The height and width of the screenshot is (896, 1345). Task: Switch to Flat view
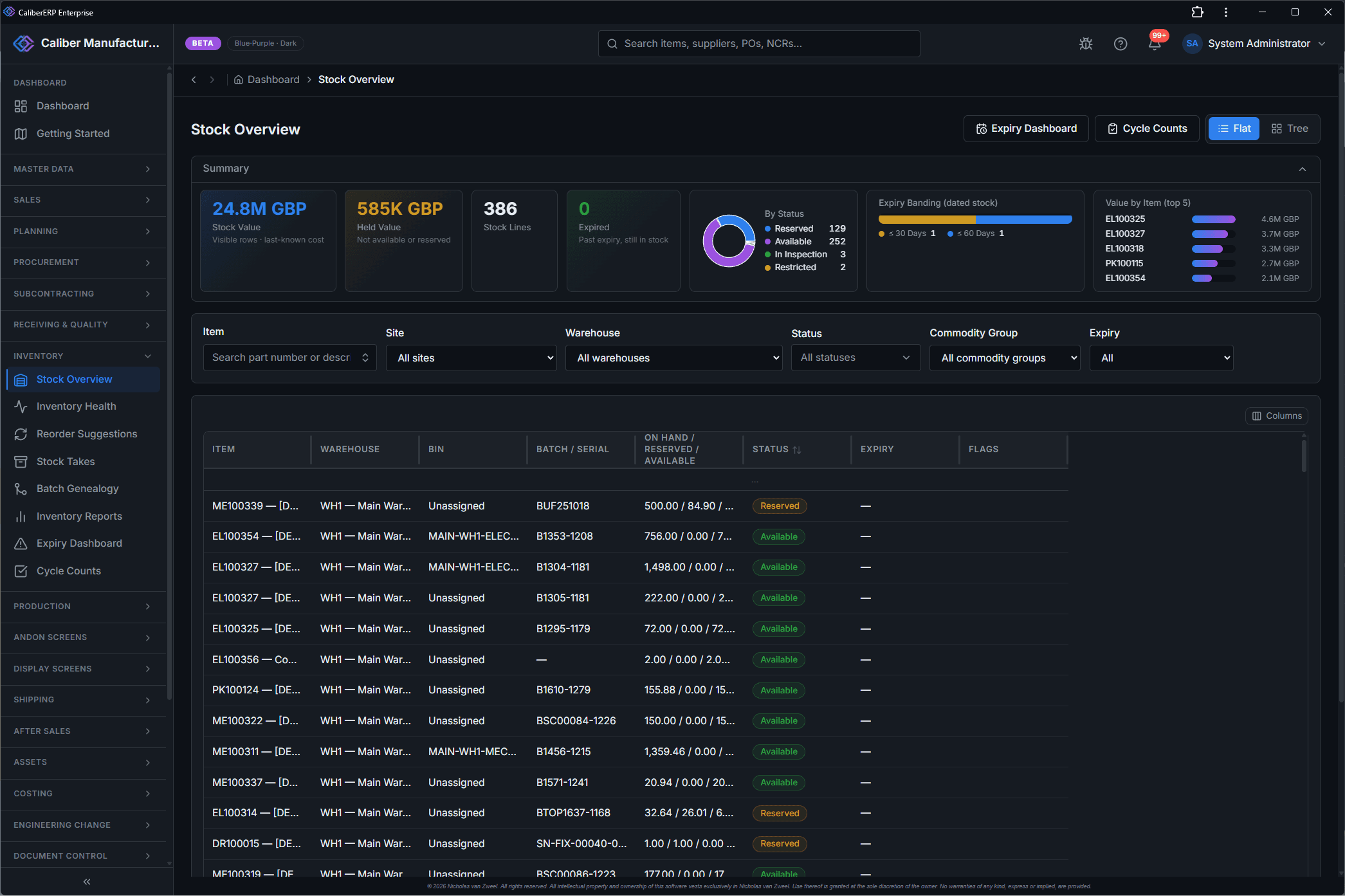click(1234, 129)
